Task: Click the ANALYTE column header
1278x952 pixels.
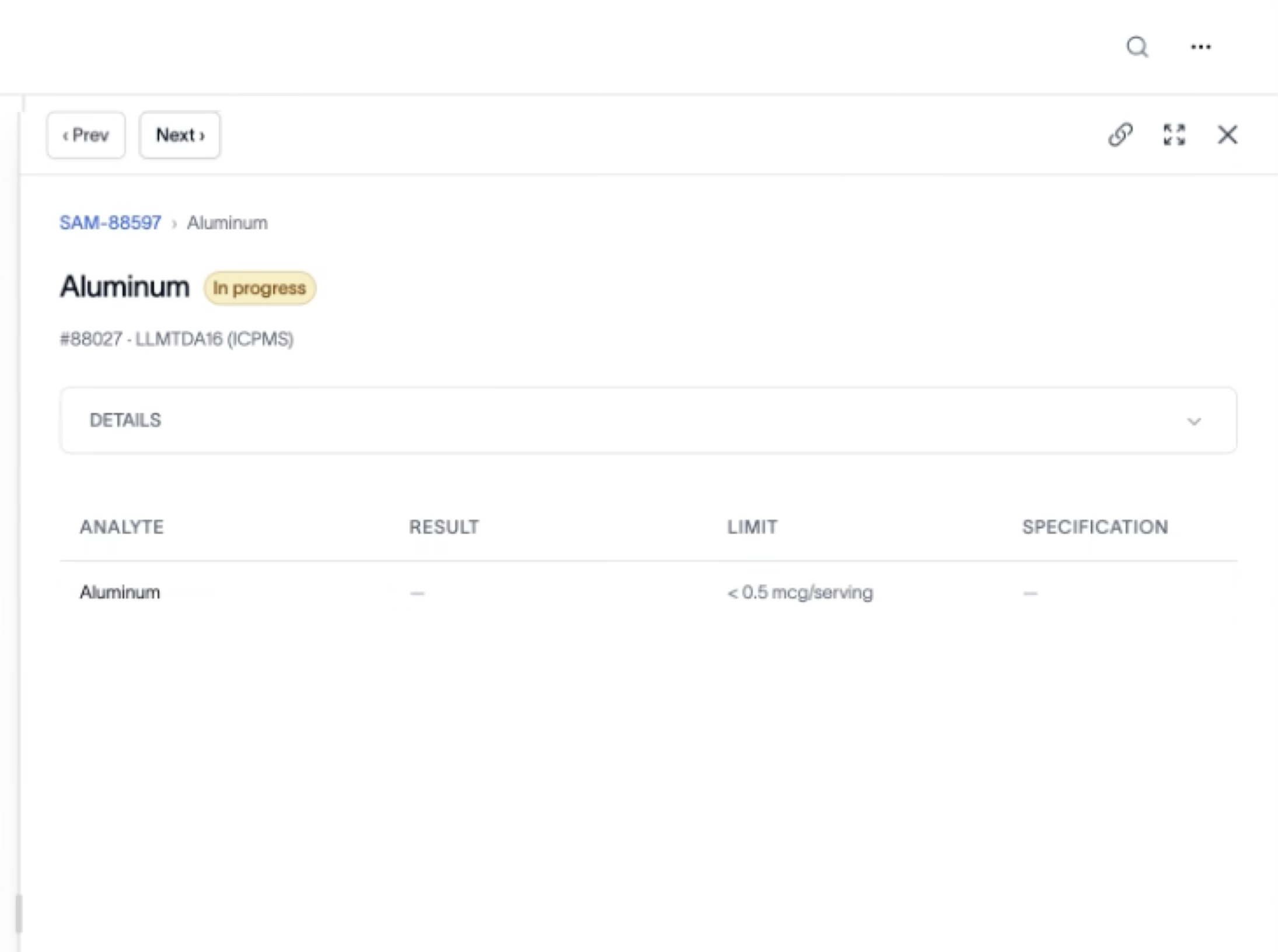Action: click(121, 527)
